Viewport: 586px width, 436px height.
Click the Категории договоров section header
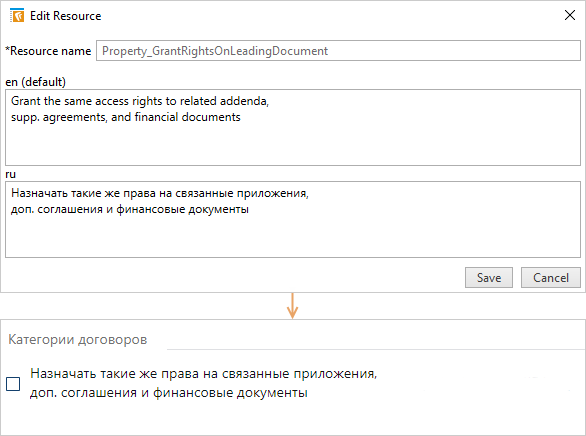[78, 340]
